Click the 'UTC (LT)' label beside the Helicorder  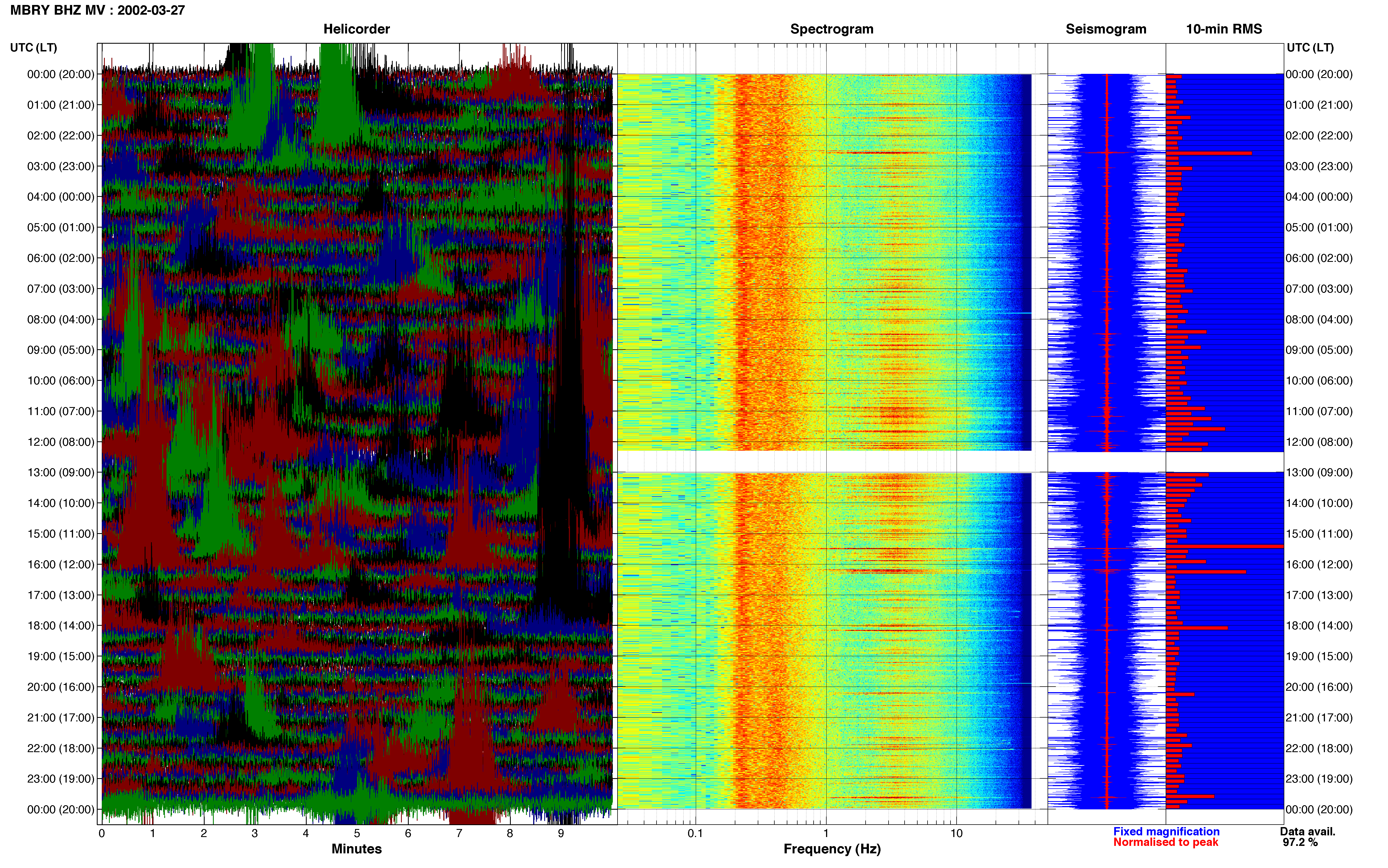tap(34, 48)
